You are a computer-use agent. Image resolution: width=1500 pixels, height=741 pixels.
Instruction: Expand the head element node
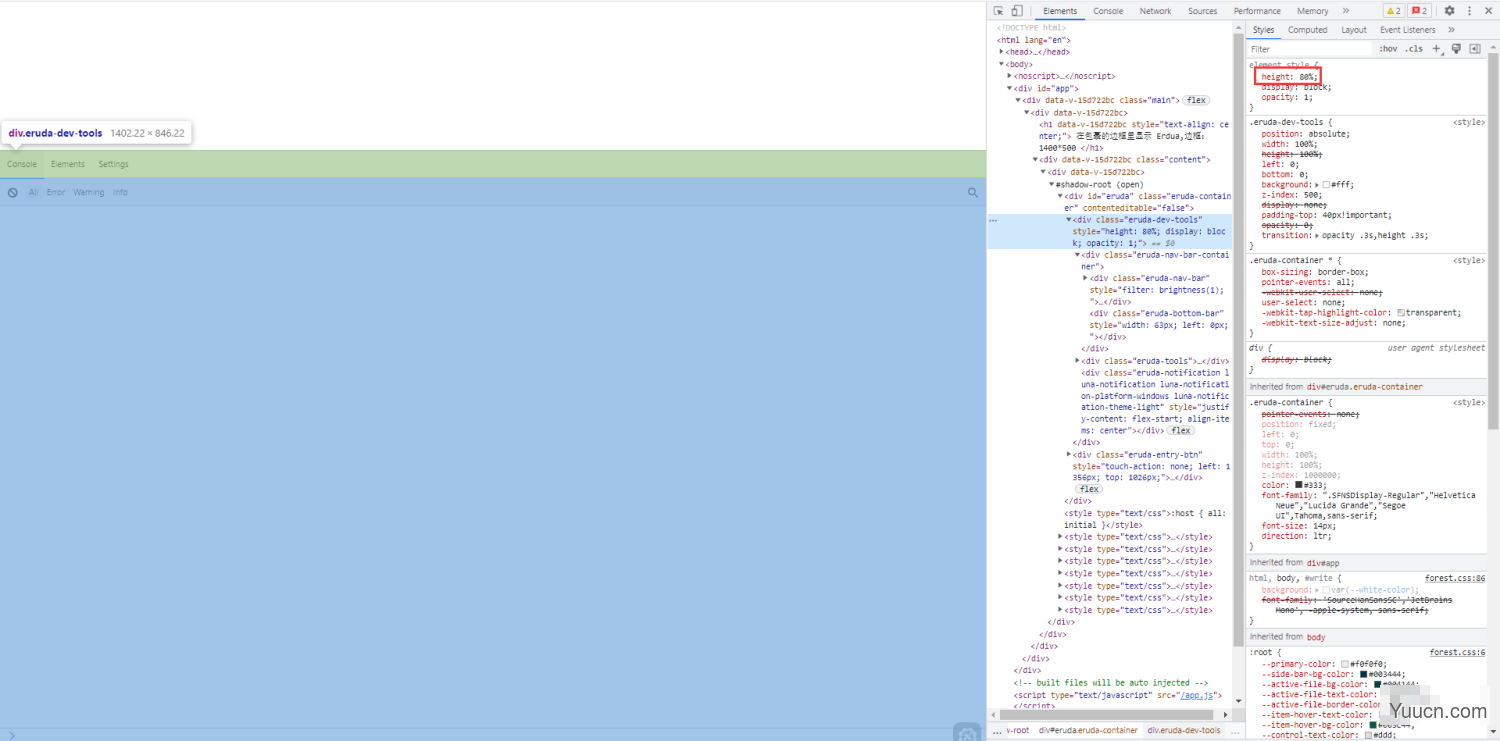[x=1002, y=52]
